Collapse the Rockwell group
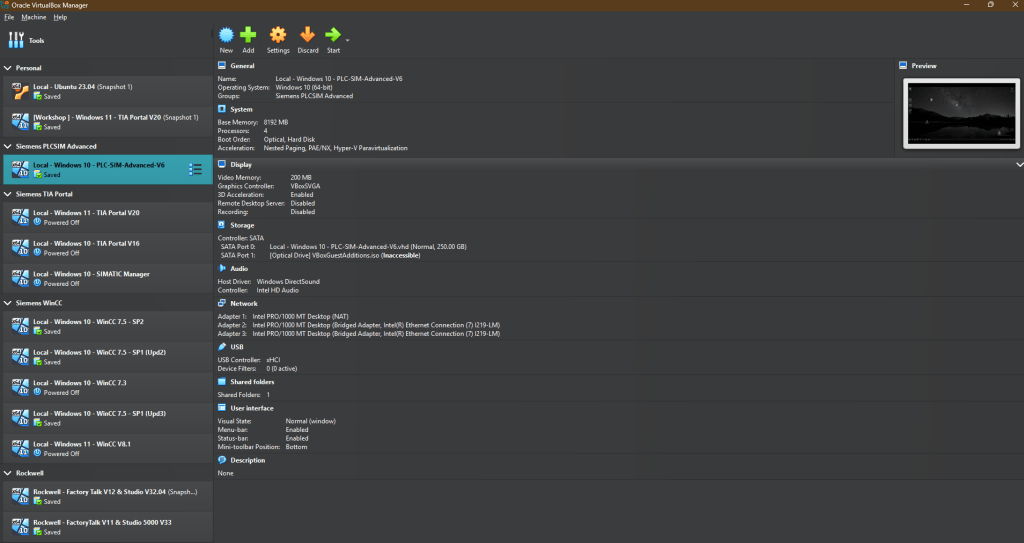 tap(8, 472)
